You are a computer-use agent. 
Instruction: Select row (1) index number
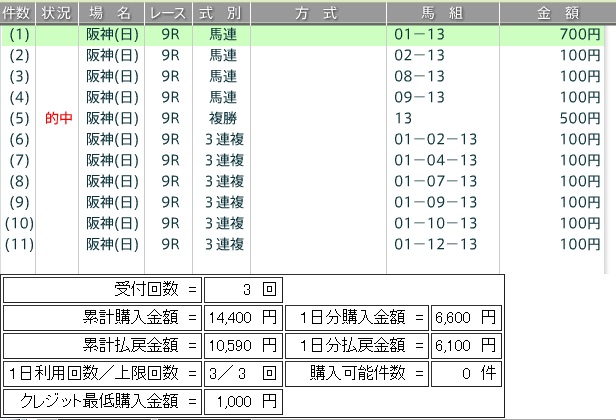(19, 35)
